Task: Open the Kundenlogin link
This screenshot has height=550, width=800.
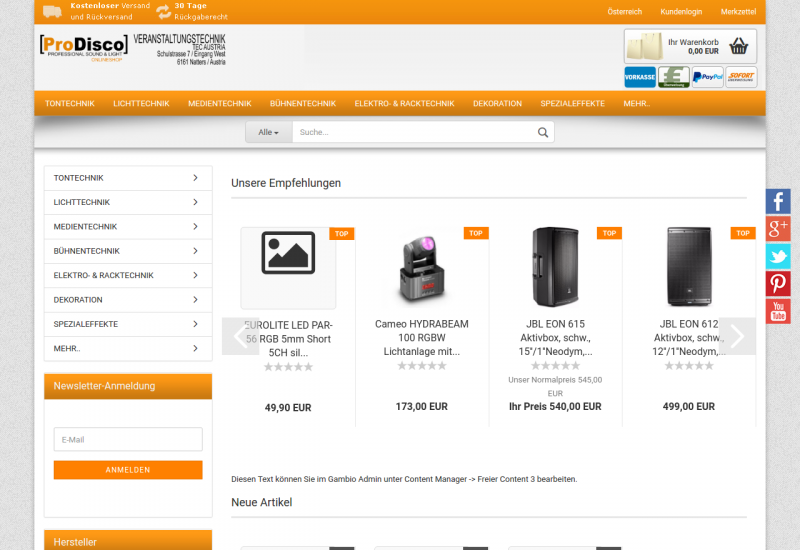Action: click(681, 11)
